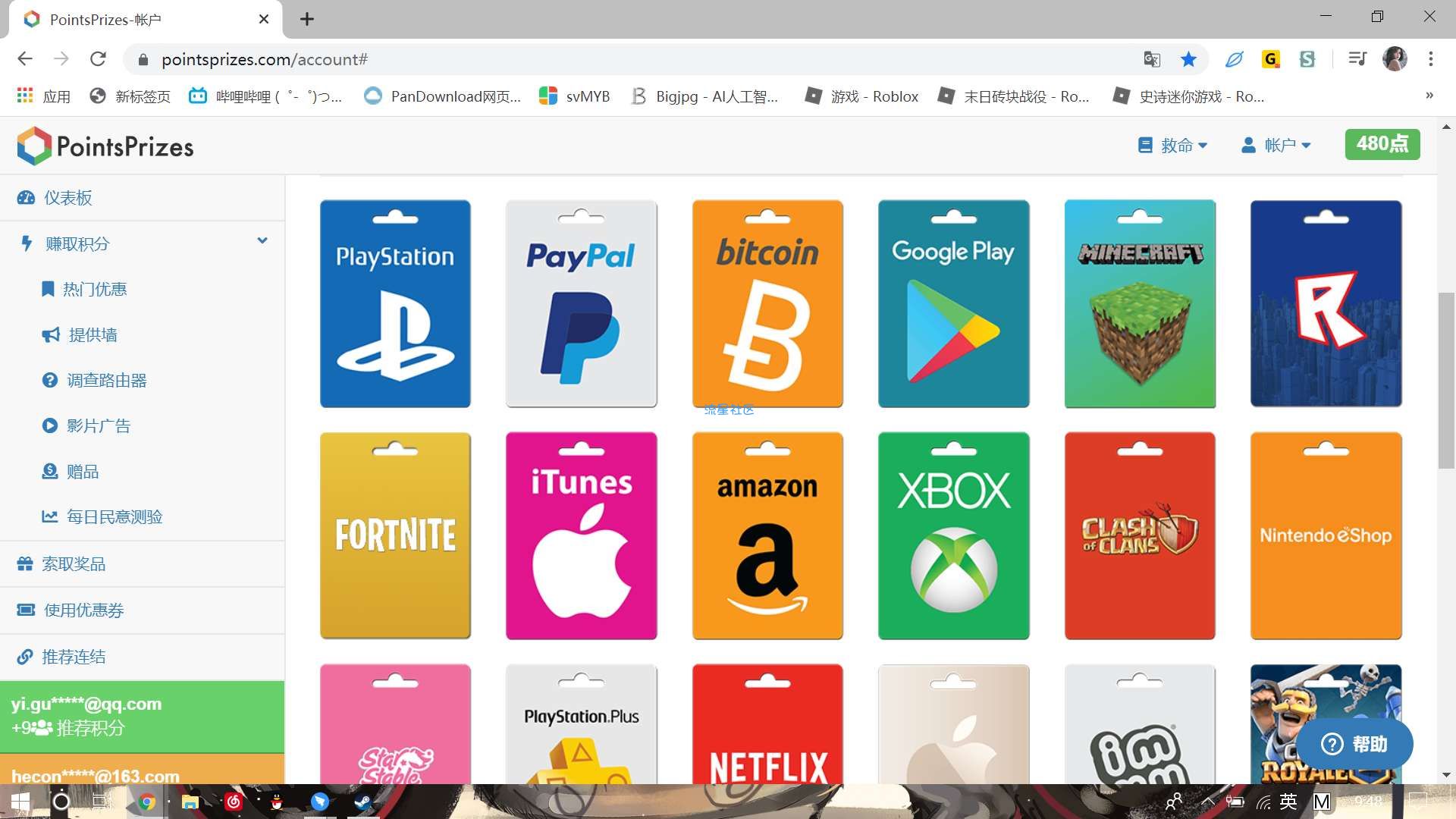Go to 影片广告 video ads
The height and width of the screenshot is (819, 1456).
(x=86, y=425)
